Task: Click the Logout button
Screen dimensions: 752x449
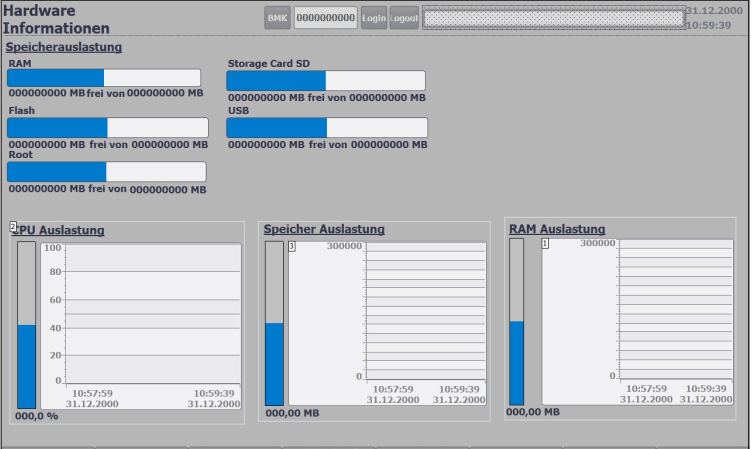Action: click(x=404, y=18)
